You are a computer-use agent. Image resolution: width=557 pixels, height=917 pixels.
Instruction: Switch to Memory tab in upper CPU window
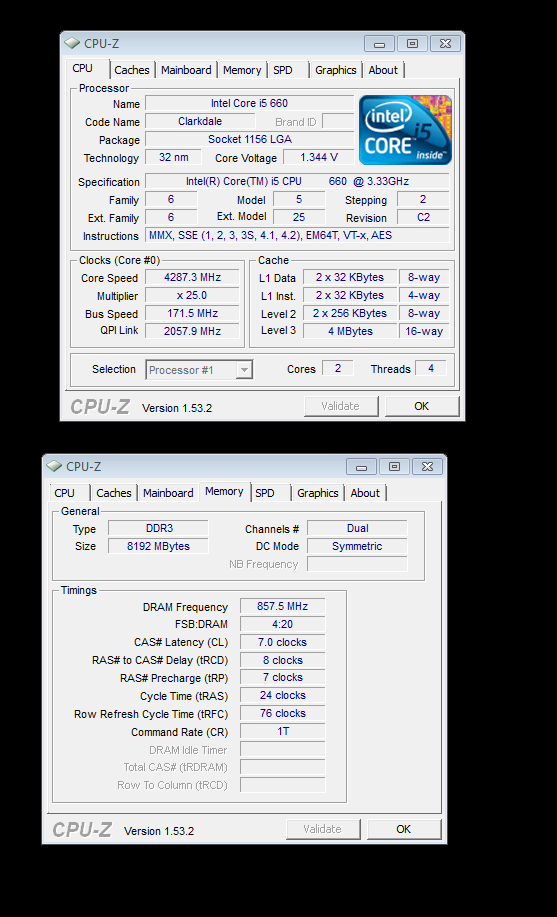pyautogui.click(x=242, y=70)
